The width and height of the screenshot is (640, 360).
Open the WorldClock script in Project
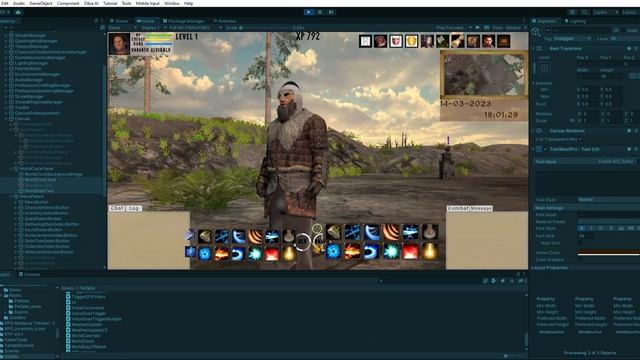tap(83, 341)
